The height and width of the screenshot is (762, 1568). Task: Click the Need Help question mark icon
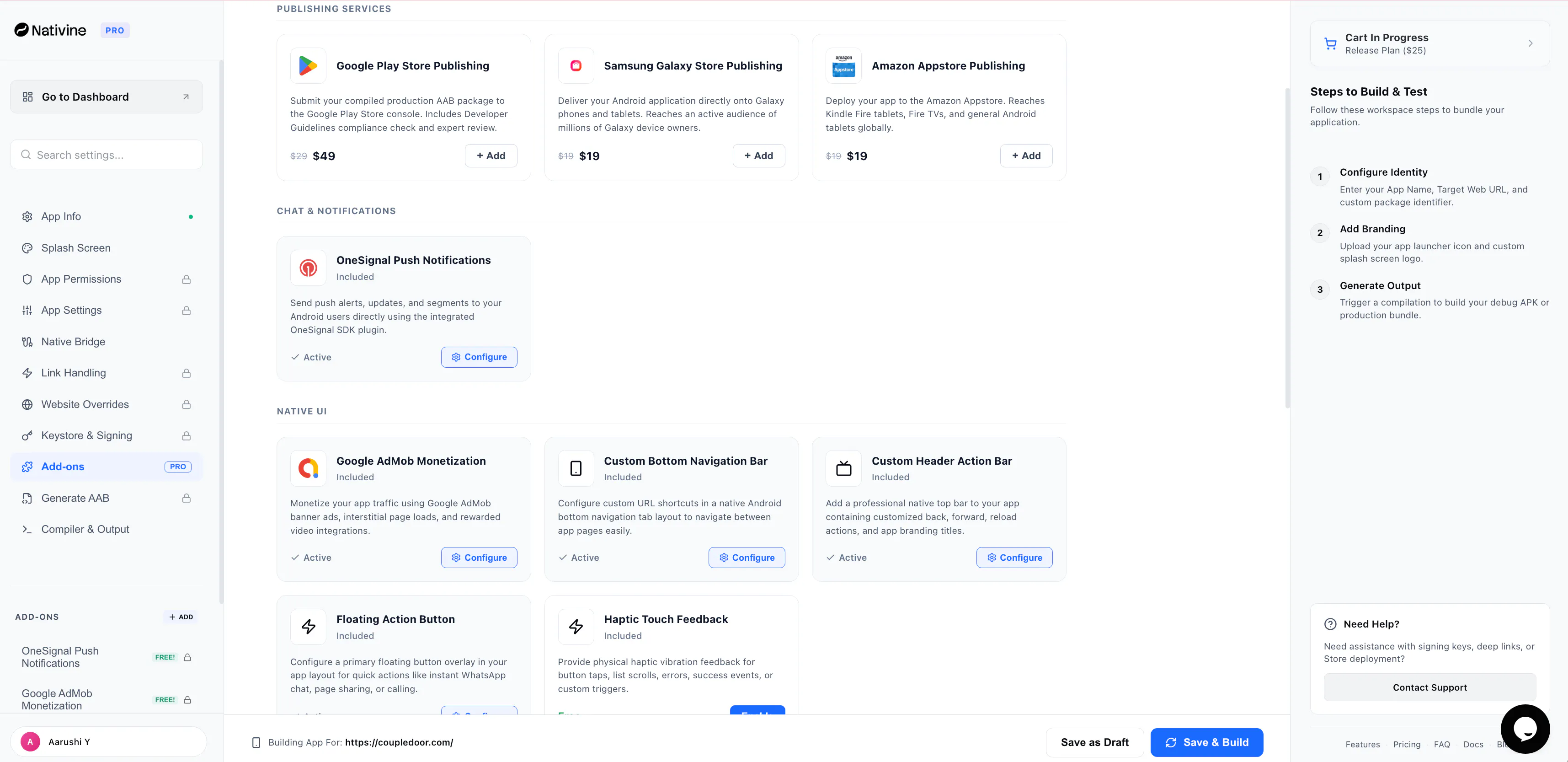click(x=1330, y=624)
